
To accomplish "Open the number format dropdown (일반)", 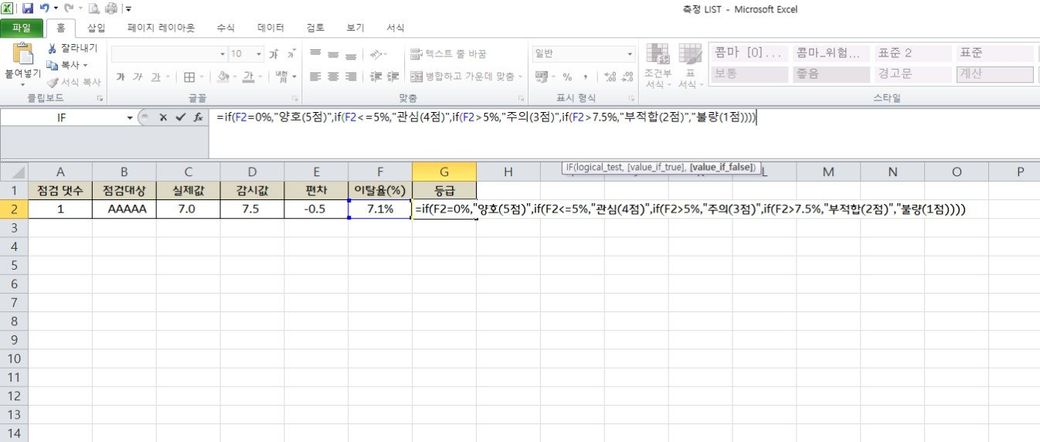I will point(627,53).
